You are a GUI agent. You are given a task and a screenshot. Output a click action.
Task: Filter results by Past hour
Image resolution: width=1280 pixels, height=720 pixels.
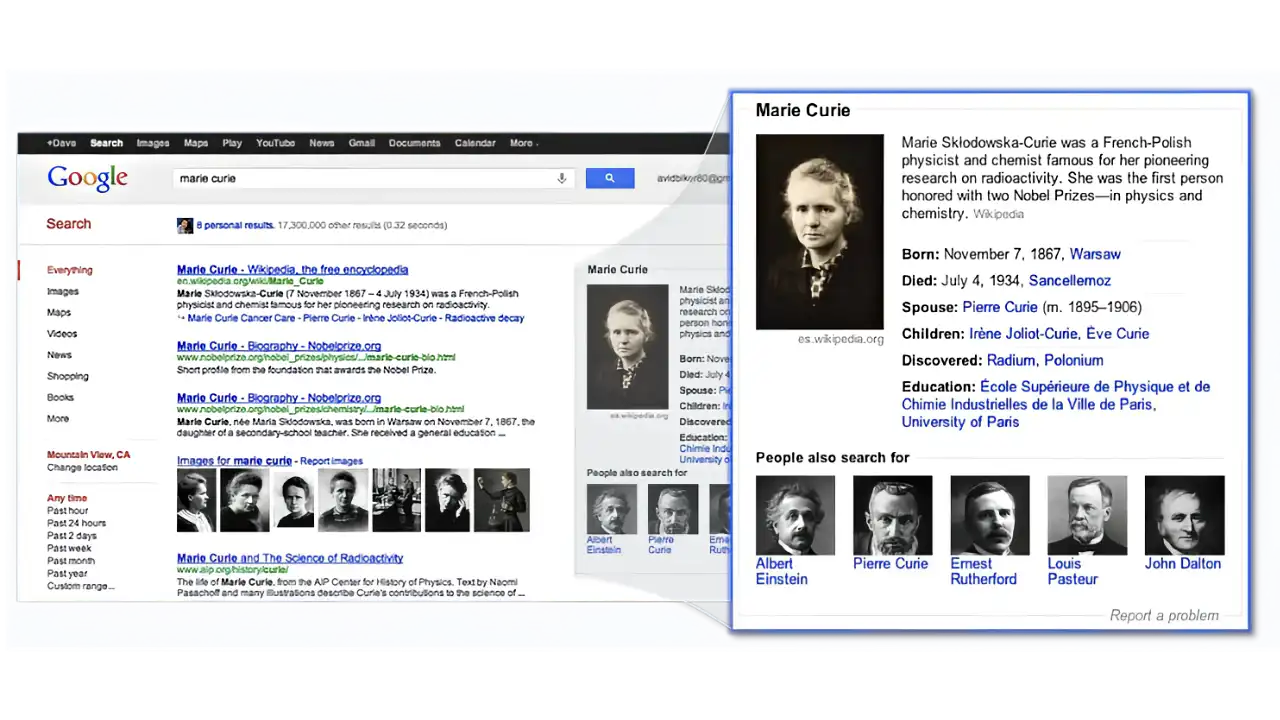pos(68,510)
